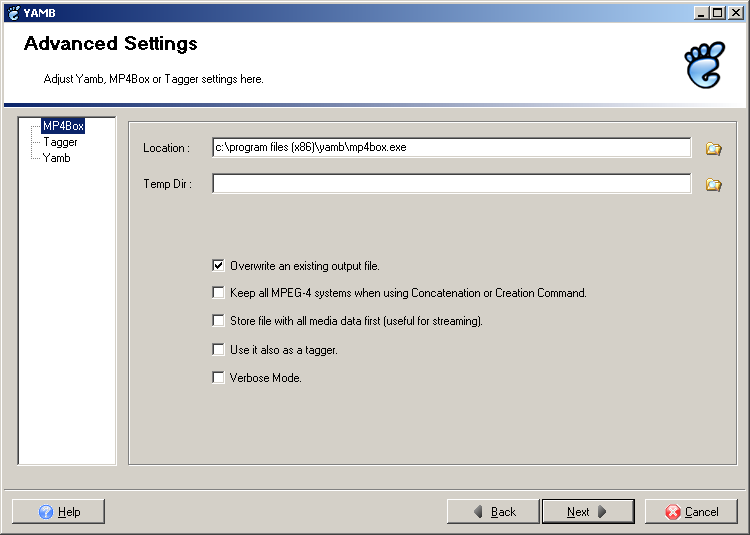
Task: Click the folder icon beside Temp Dir field
Action: [713, 185]
